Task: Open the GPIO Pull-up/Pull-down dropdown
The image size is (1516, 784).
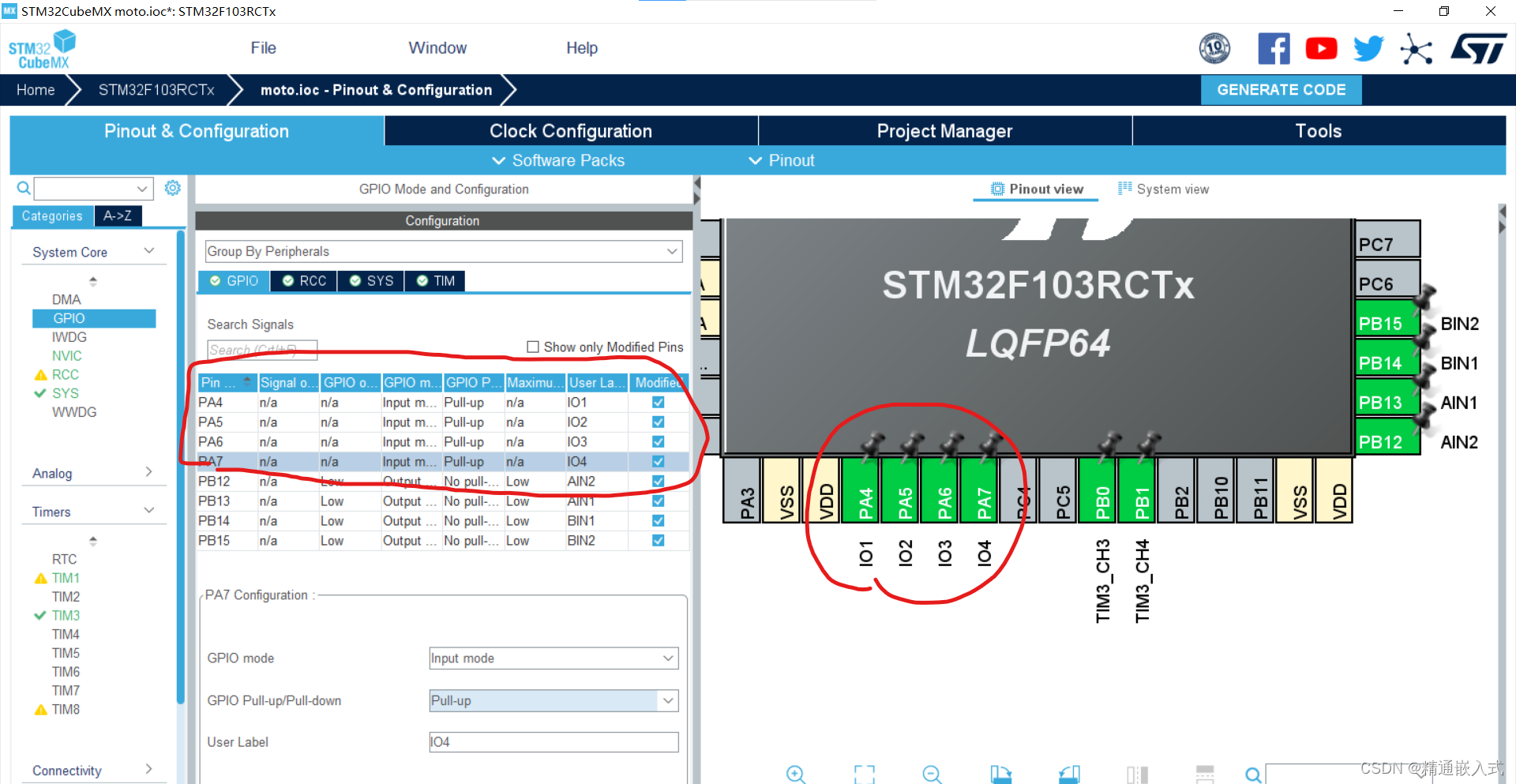Action: pyautogui.click(x=553, y=700)
